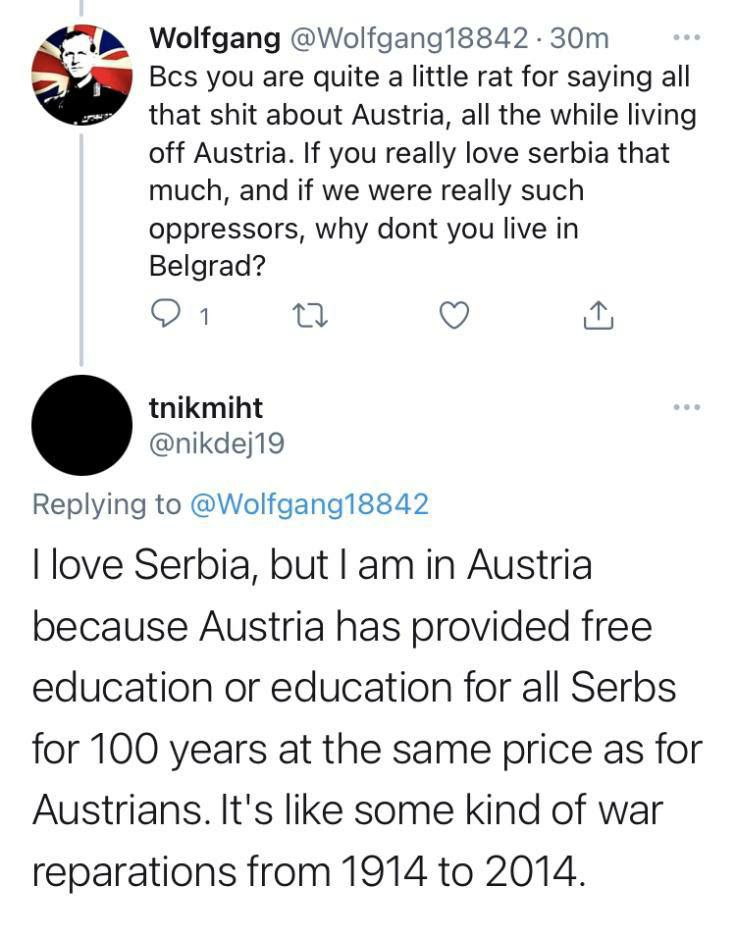Click the vertical thread line under Wolfgang's avatar
The image size is (736, 938).
point(82,240)
